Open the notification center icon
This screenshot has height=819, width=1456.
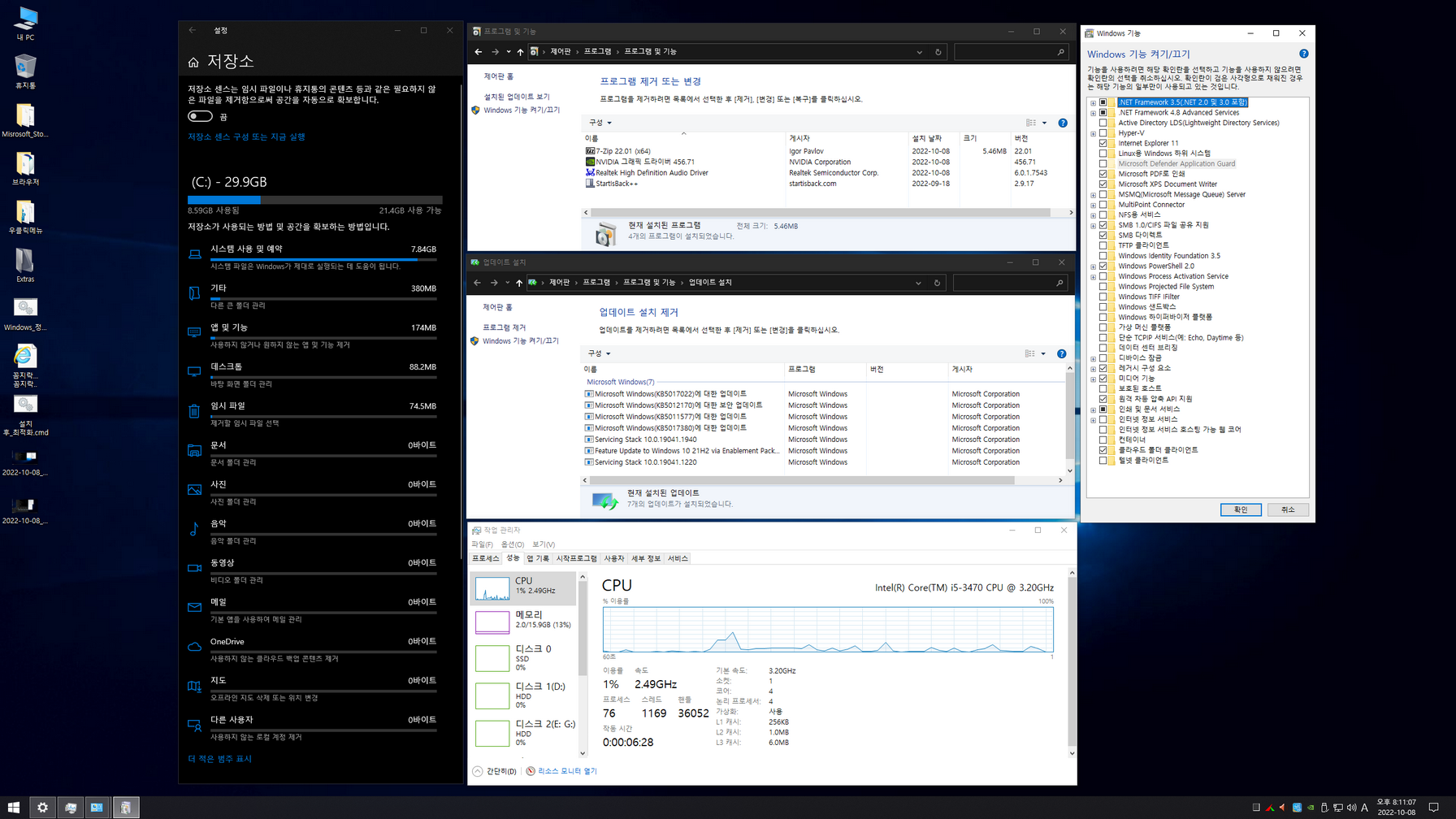(x=1434, y=808)
